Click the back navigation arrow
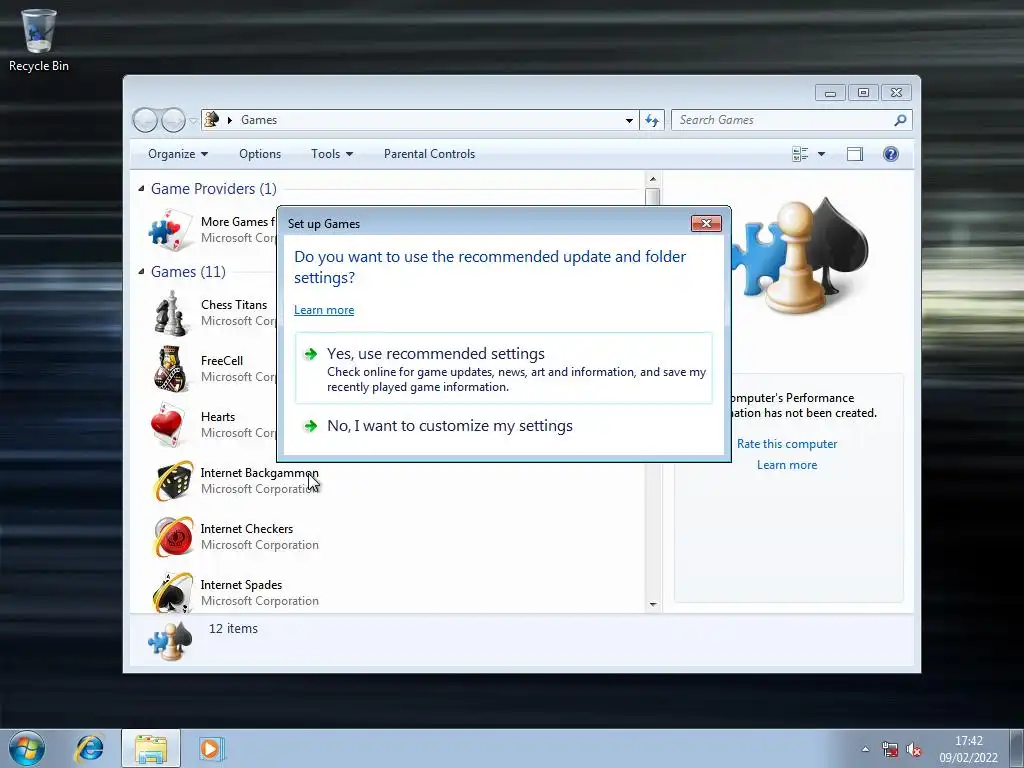1024x768 pixels. tap(145, 120)
